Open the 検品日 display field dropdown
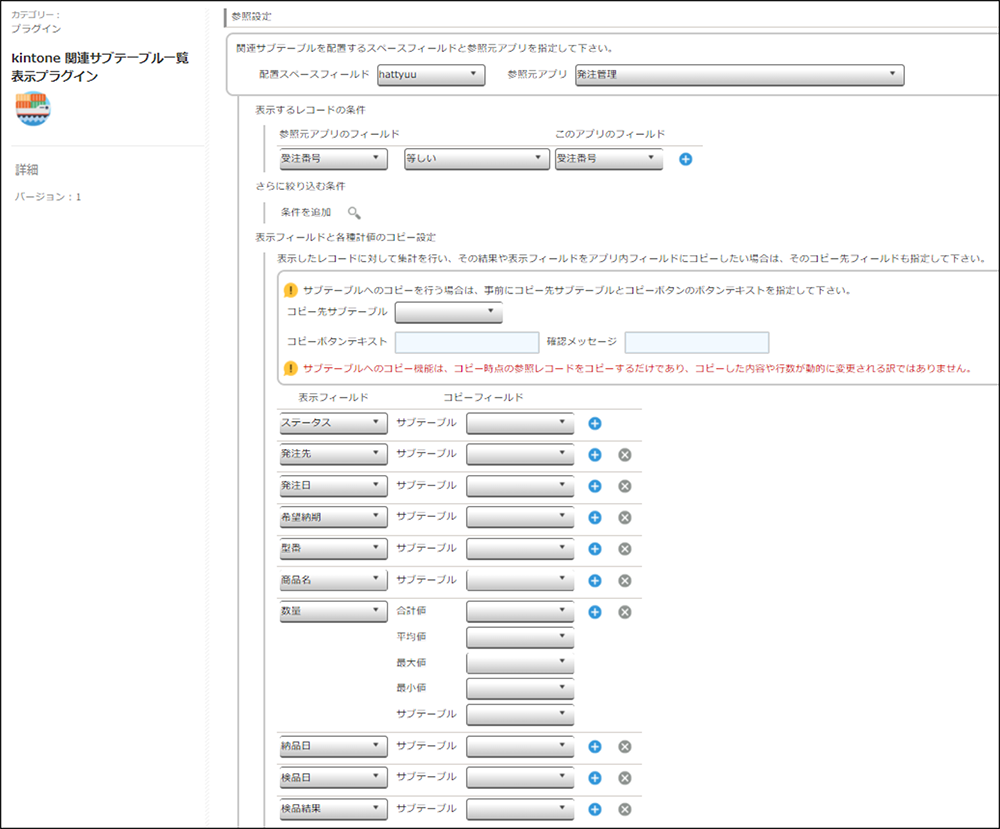1000x829 pixels. (x=334, y=777)
